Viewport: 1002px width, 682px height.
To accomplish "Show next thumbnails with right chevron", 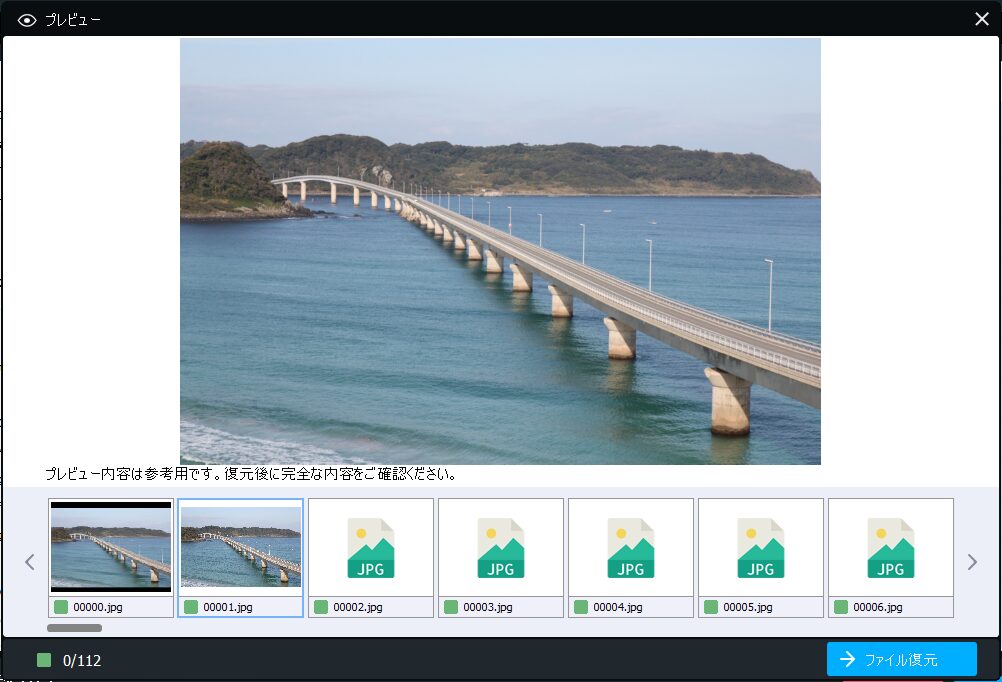I will 972,562.
